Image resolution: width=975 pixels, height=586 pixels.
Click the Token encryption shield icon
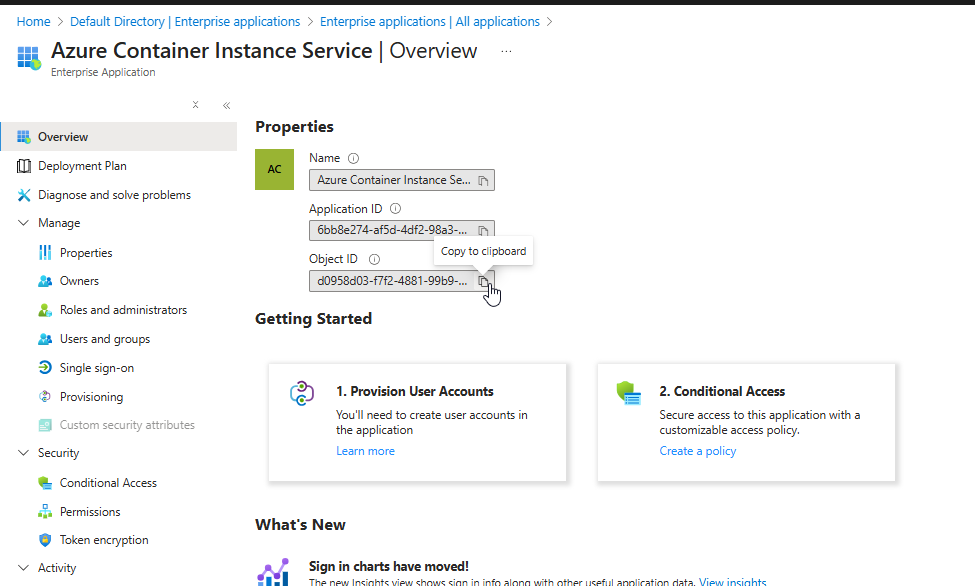click(45, 540)
